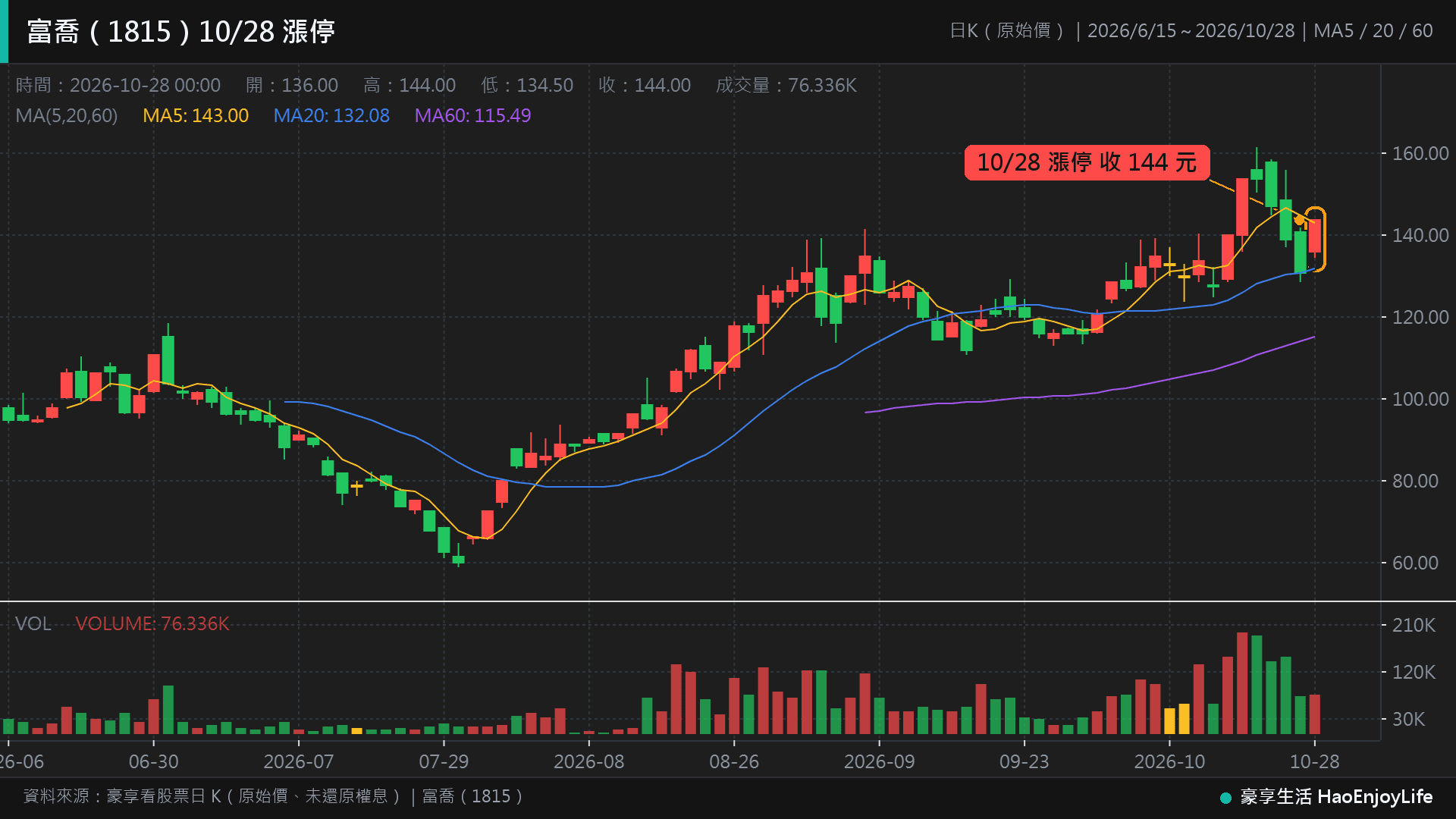Click the 160.00 price axis label
Viewport: 1456px width, 819px height.
[1420, 153]
